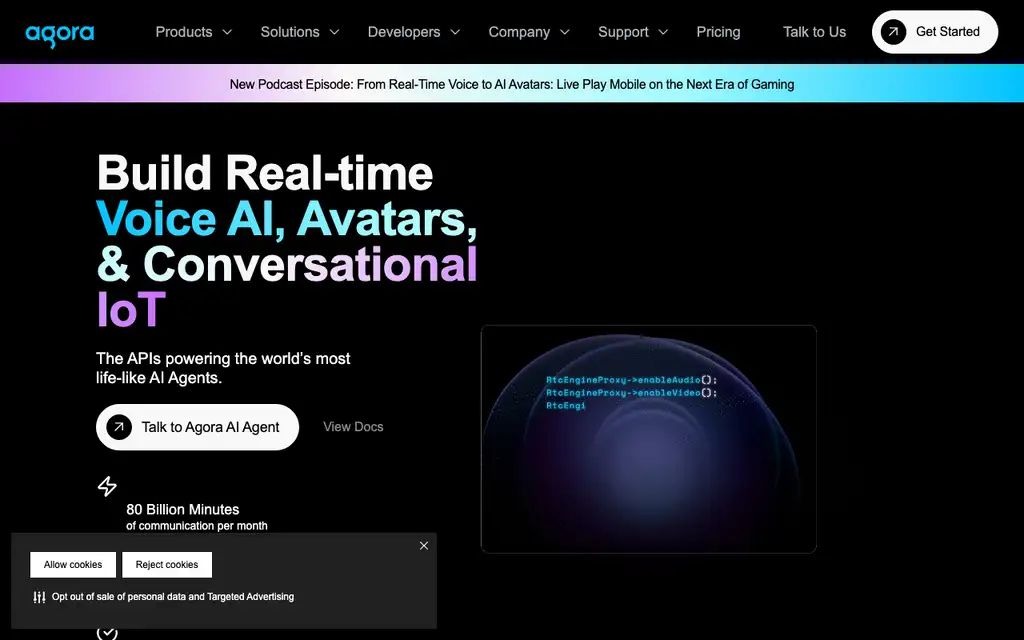Expand the Products chevron
The width and height of the screenshot is (1024, 640).
point(227,32)
